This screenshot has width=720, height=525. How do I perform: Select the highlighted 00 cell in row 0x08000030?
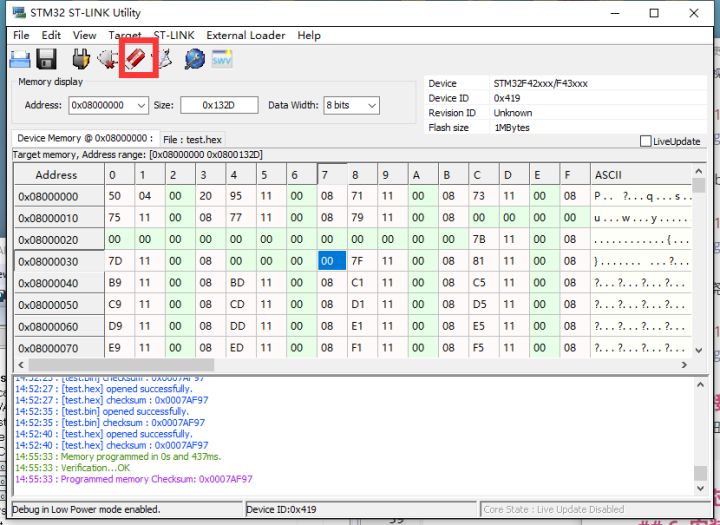coord(332,261)
